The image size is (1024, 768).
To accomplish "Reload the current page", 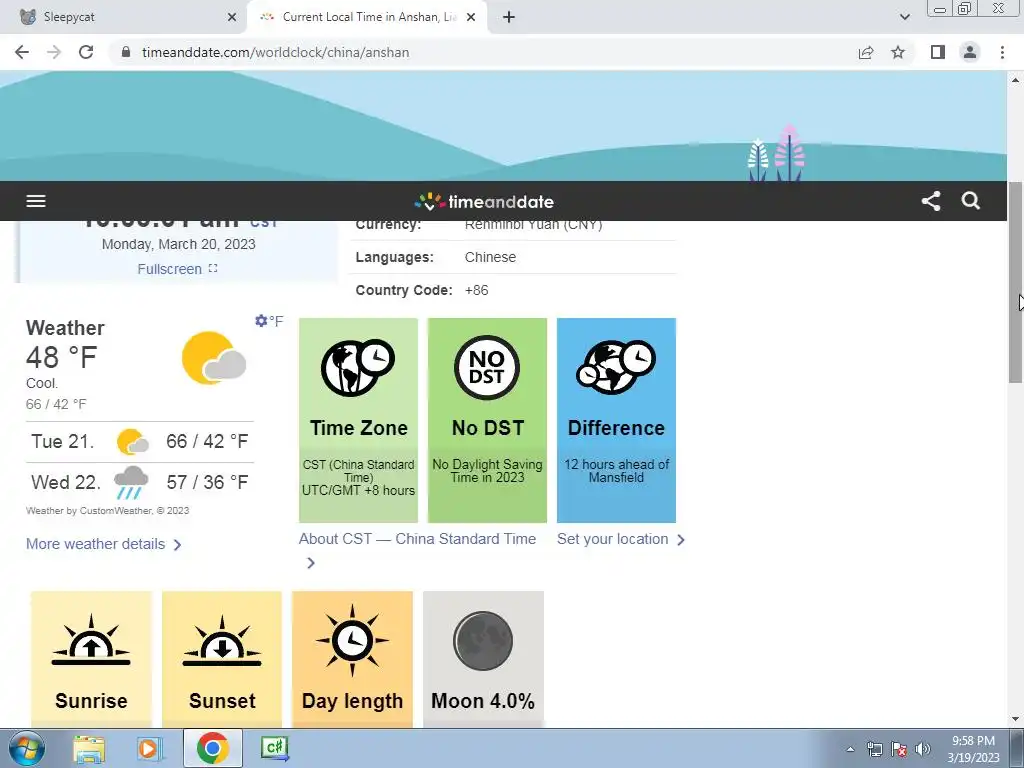I will (86, 52).
